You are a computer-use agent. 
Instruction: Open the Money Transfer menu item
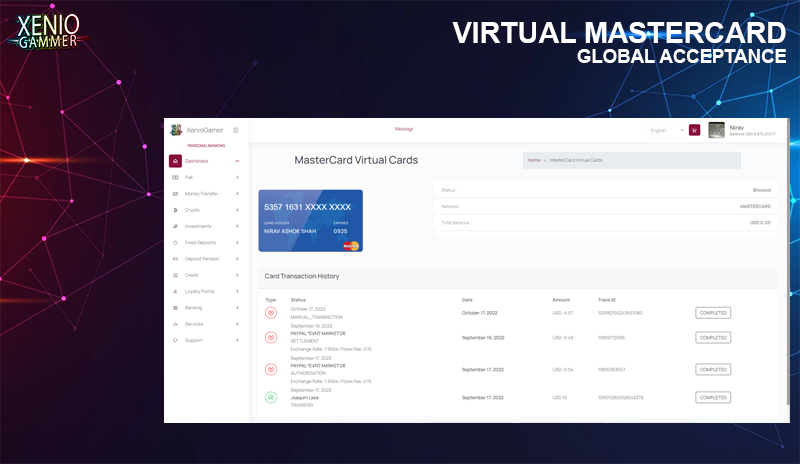201,193
